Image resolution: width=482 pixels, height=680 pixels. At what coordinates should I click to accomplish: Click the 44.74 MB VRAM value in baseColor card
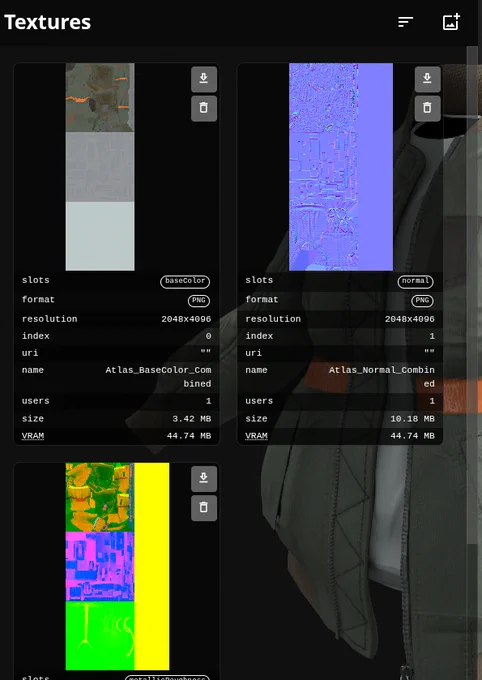pyautogui.click(x=189, y=436)
